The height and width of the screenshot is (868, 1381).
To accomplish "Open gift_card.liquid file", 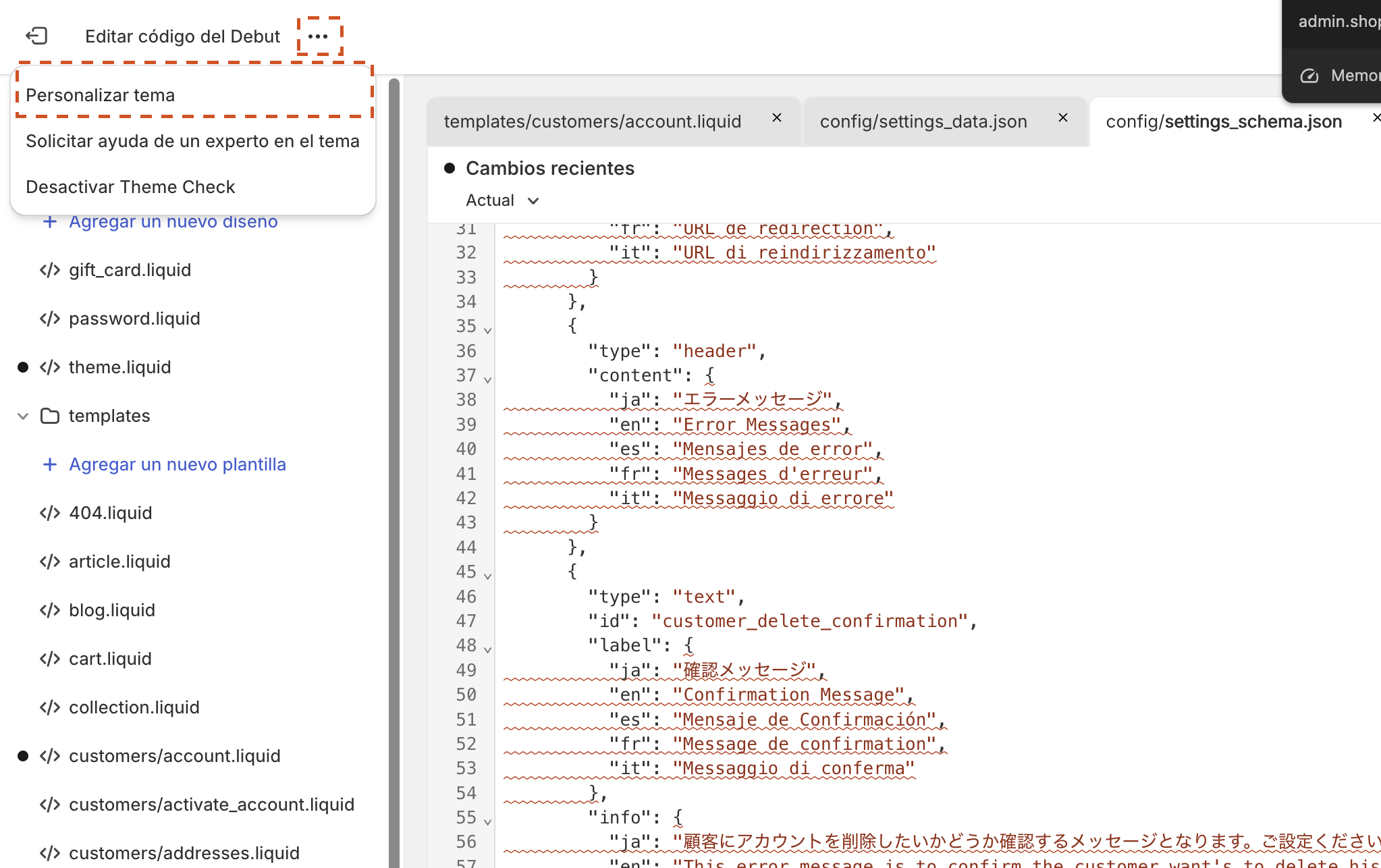I will coord(130,270).
